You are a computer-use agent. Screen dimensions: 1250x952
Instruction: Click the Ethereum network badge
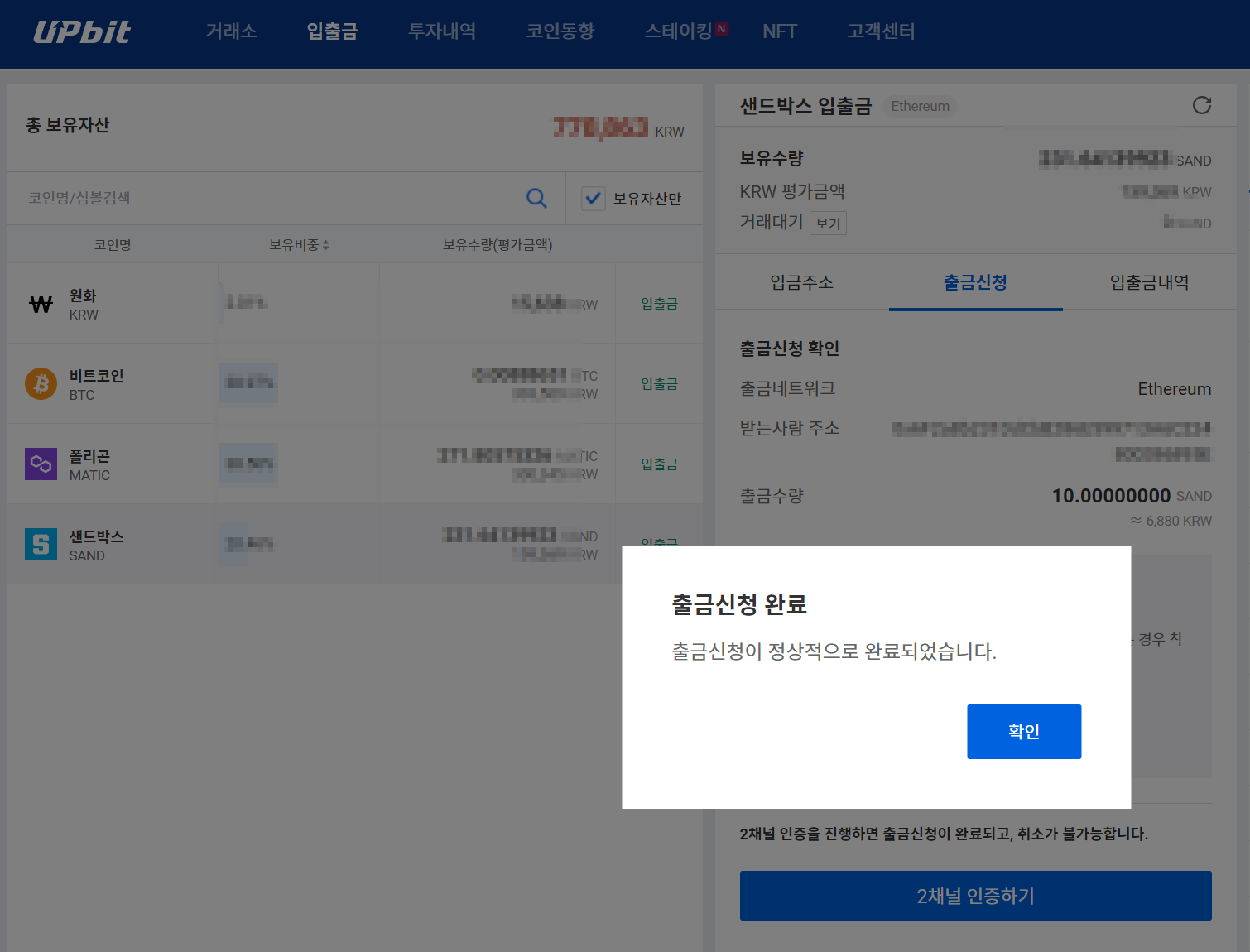920,106
